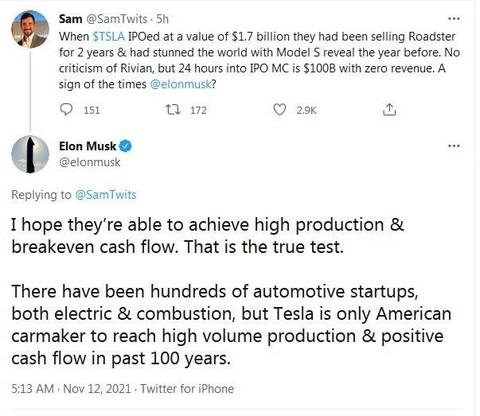Click the Elon Musk display name
The image size is (480, 416).
tap(88, 146)
